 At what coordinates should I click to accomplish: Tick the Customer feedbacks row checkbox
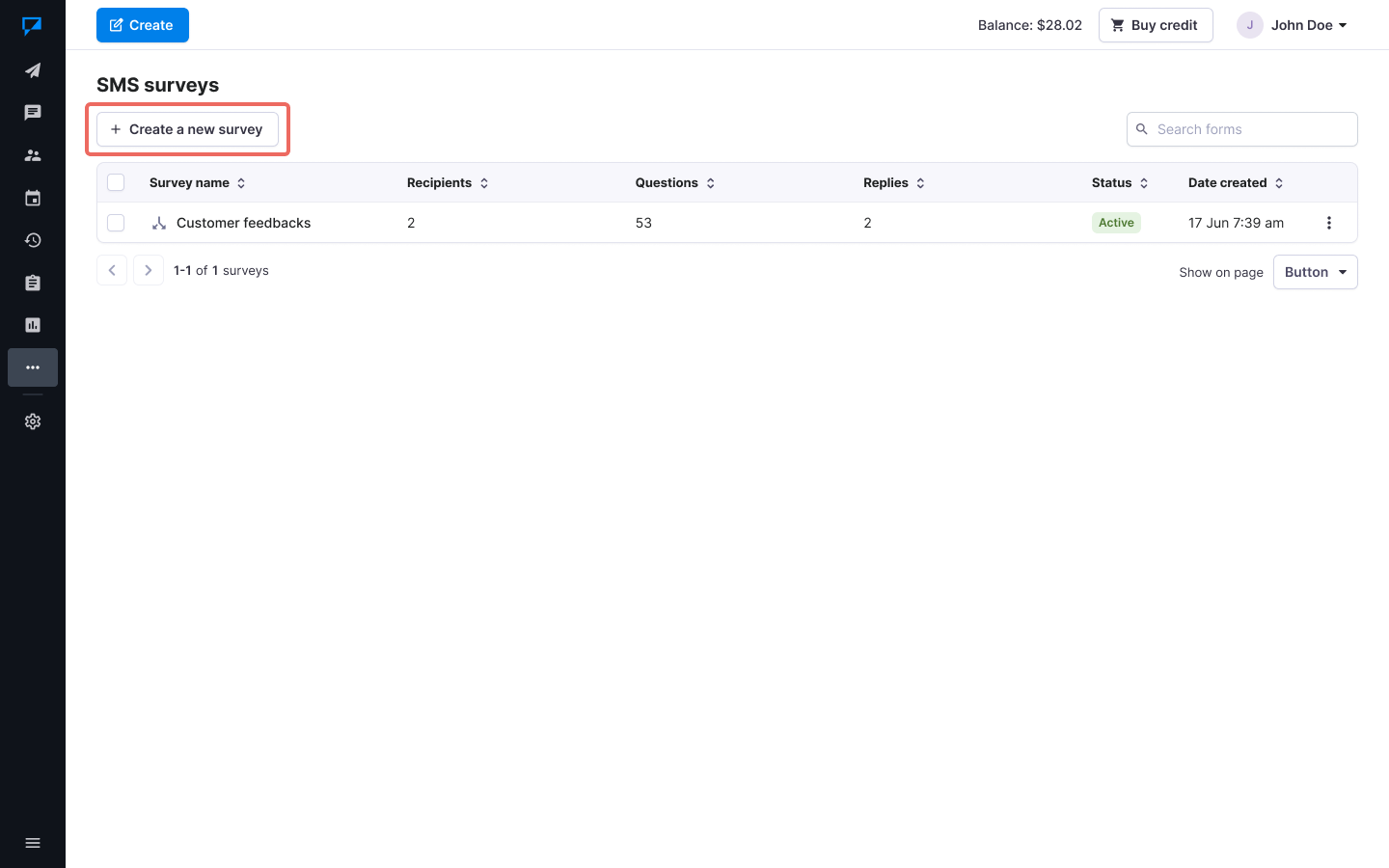click(x=116, y=223)
